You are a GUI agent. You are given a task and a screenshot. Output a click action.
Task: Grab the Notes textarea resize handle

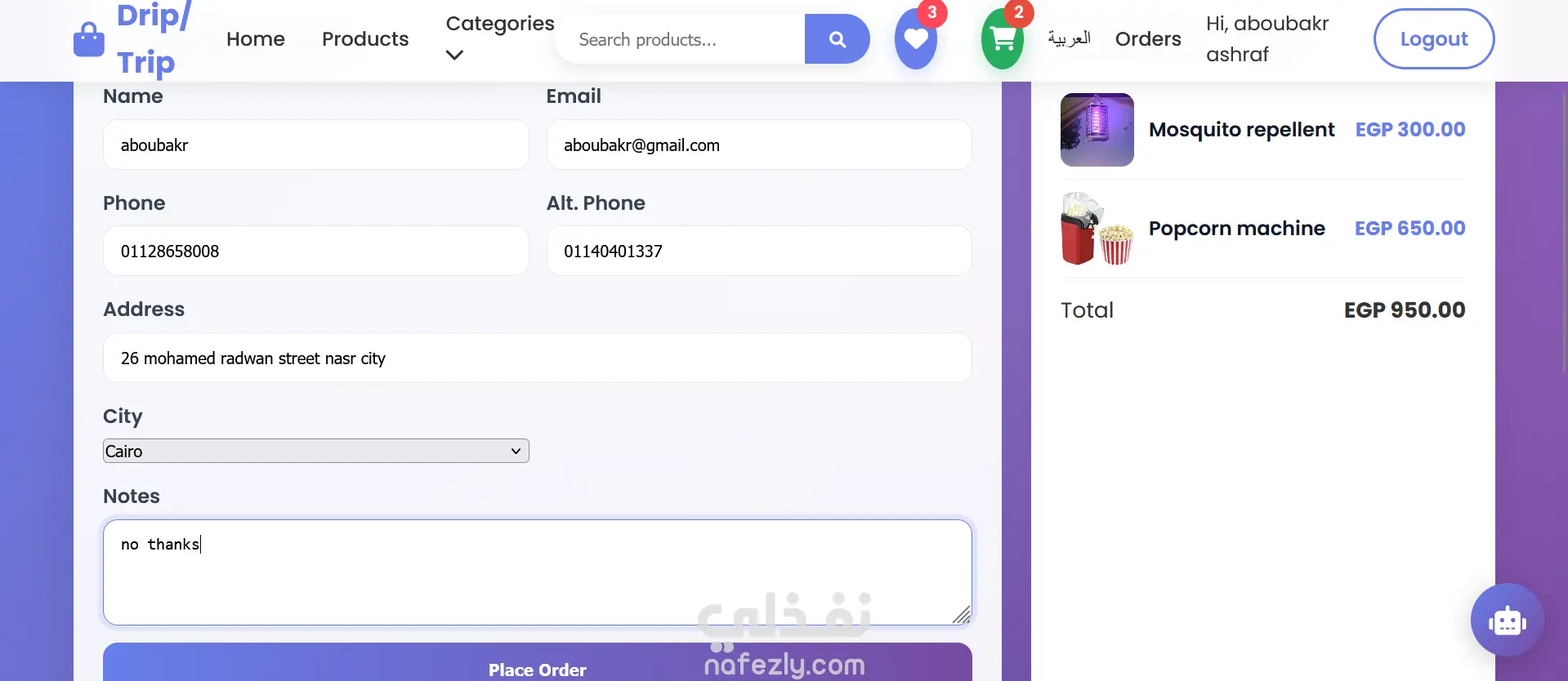[x=962, y=615]
